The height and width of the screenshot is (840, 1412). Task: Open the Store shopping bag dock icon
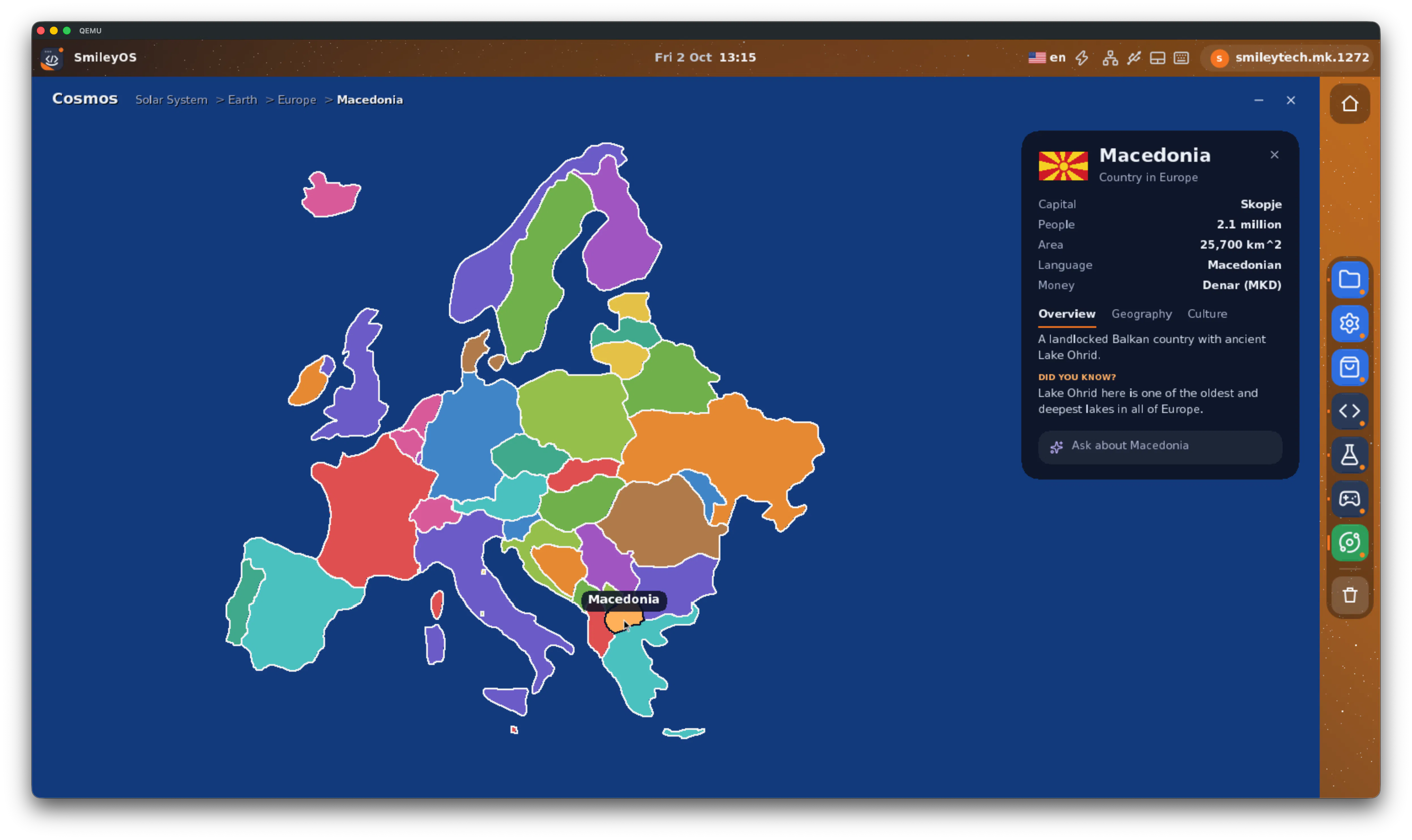click(1350, 367)
